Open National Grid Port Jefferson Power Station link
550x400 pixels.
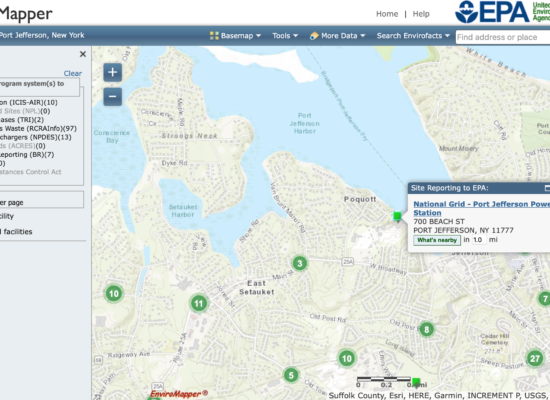pos(481,208)
